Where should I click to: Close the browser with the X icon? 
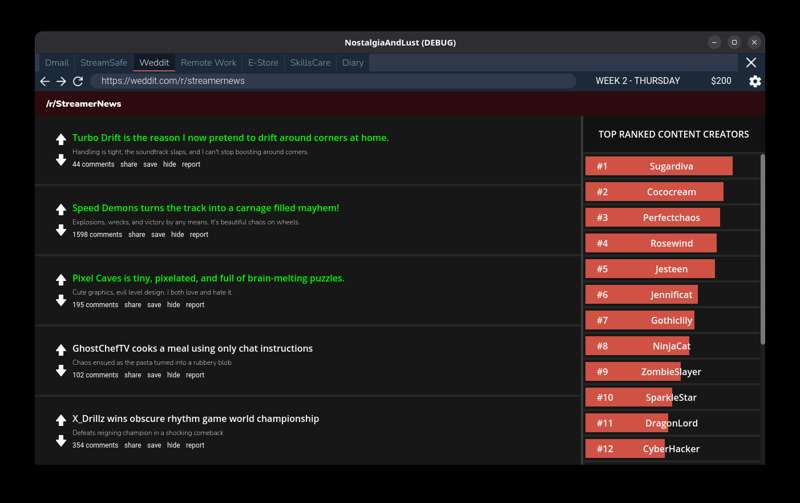pyautogui.click(x=751, y=62)
